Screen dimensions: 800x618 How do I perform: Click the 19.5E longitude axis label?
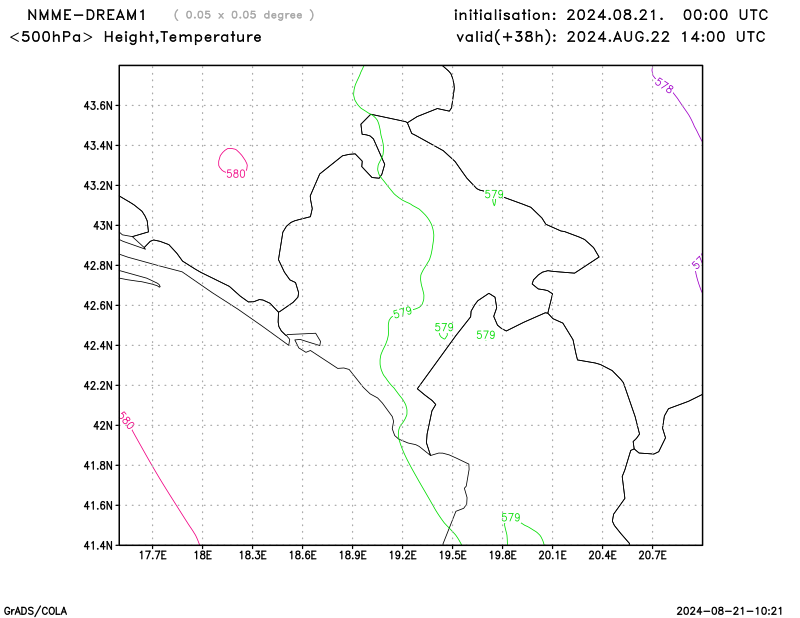pyautogui.click(x=453, y=555)
